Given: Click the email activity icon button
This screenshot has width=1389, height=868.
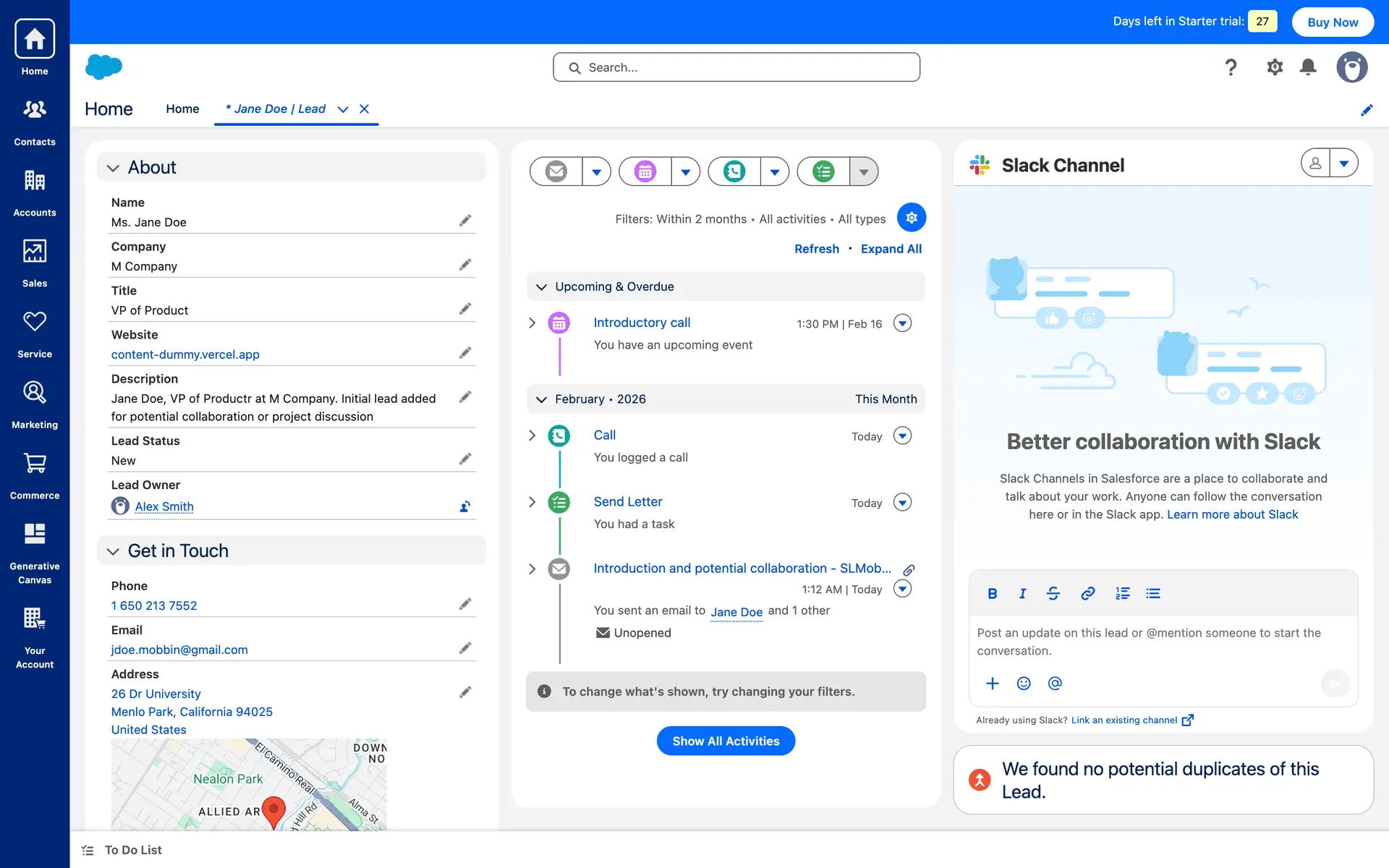Looking at the screenshot, I should (x=556, y=171).
